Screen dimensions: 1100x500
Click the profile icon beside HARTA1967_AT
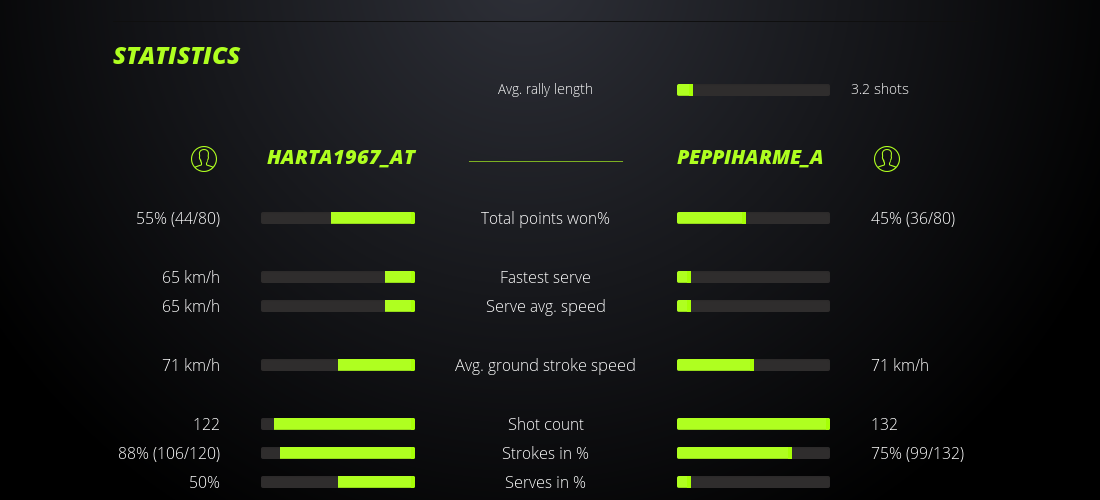pos(204,158)
